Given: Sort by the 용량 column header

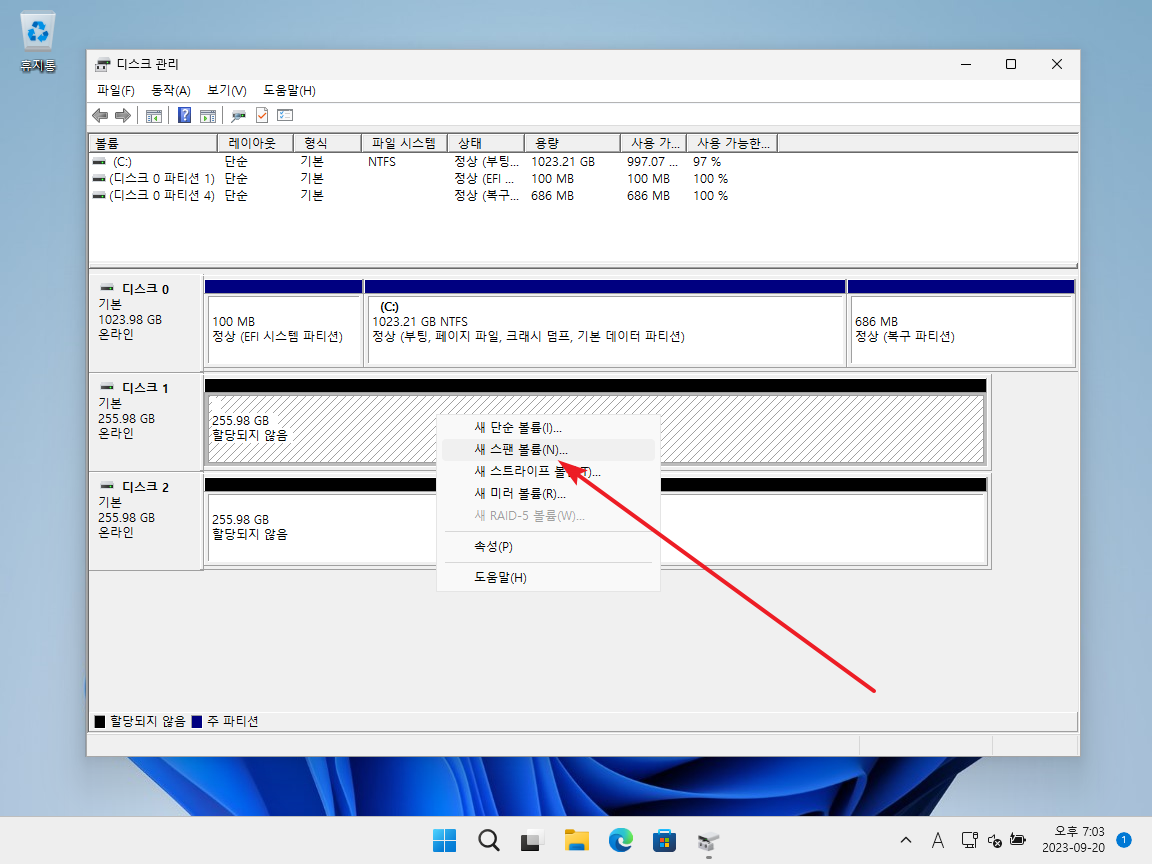Looking at the screenshot, I should (572, 143).
